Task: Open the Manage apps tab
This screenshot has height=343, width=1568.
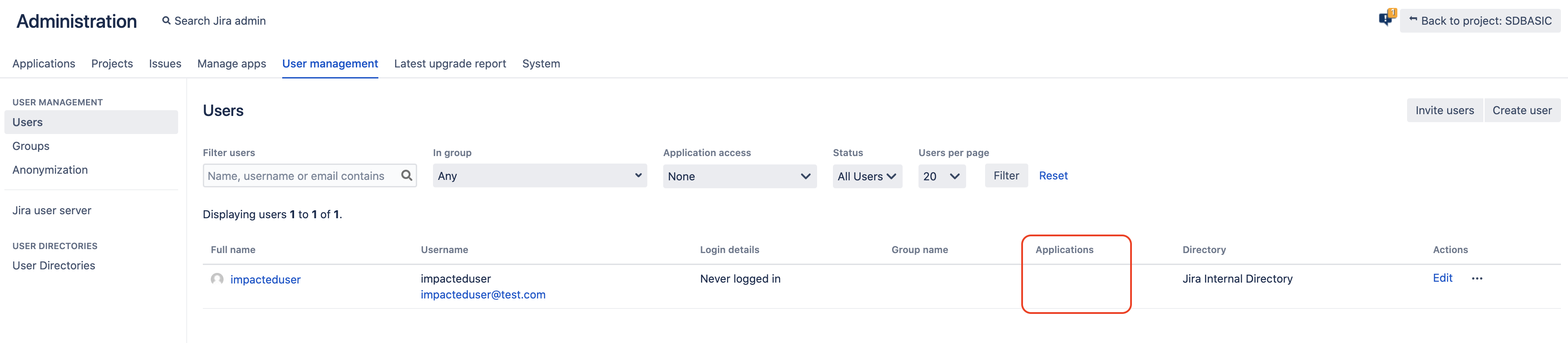Action: pos(231,64)
